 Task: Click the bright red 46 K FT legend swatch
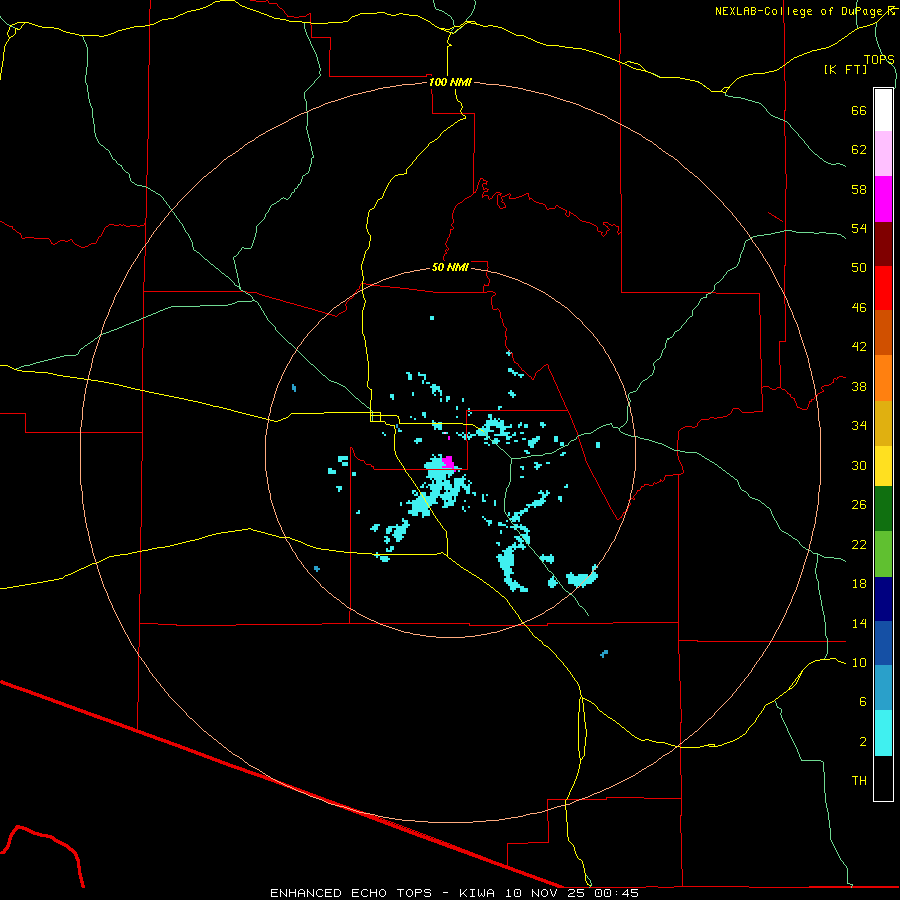coord(883,288)
